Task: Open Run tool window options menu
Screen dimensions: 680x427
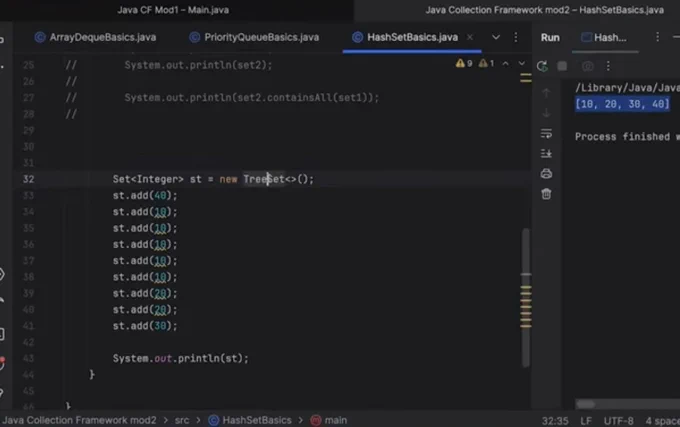Action: tap(657, 37)
